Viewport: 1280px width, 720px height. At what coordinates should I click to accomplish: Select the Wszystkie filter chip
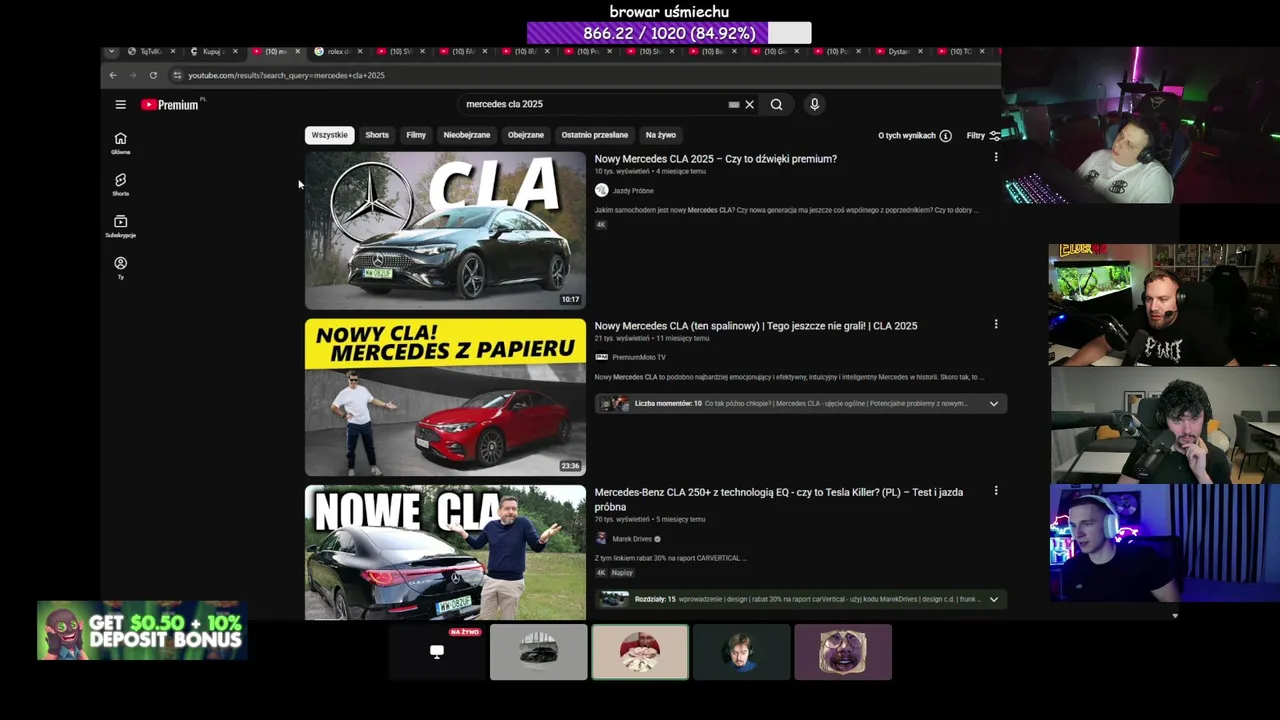(x=329, y=135)
